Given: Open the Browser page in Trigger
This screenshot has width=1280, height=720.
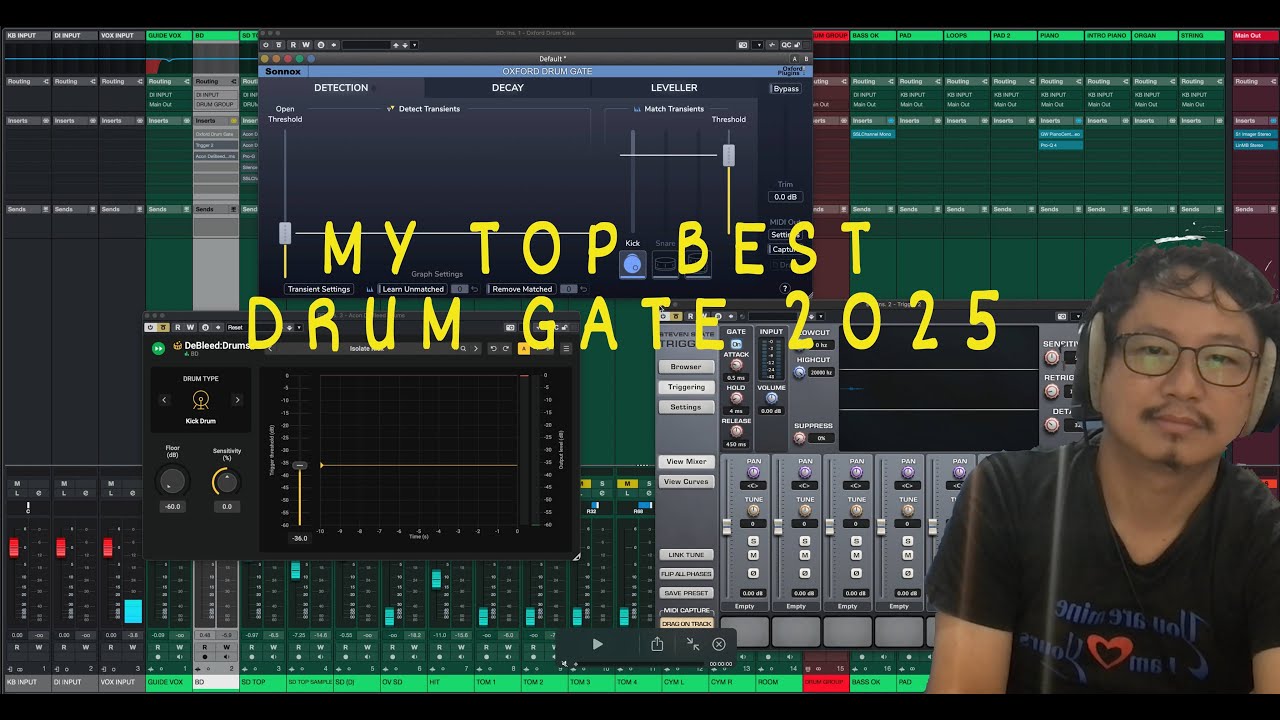Looking at the screenshot, I should coord(686,367).
